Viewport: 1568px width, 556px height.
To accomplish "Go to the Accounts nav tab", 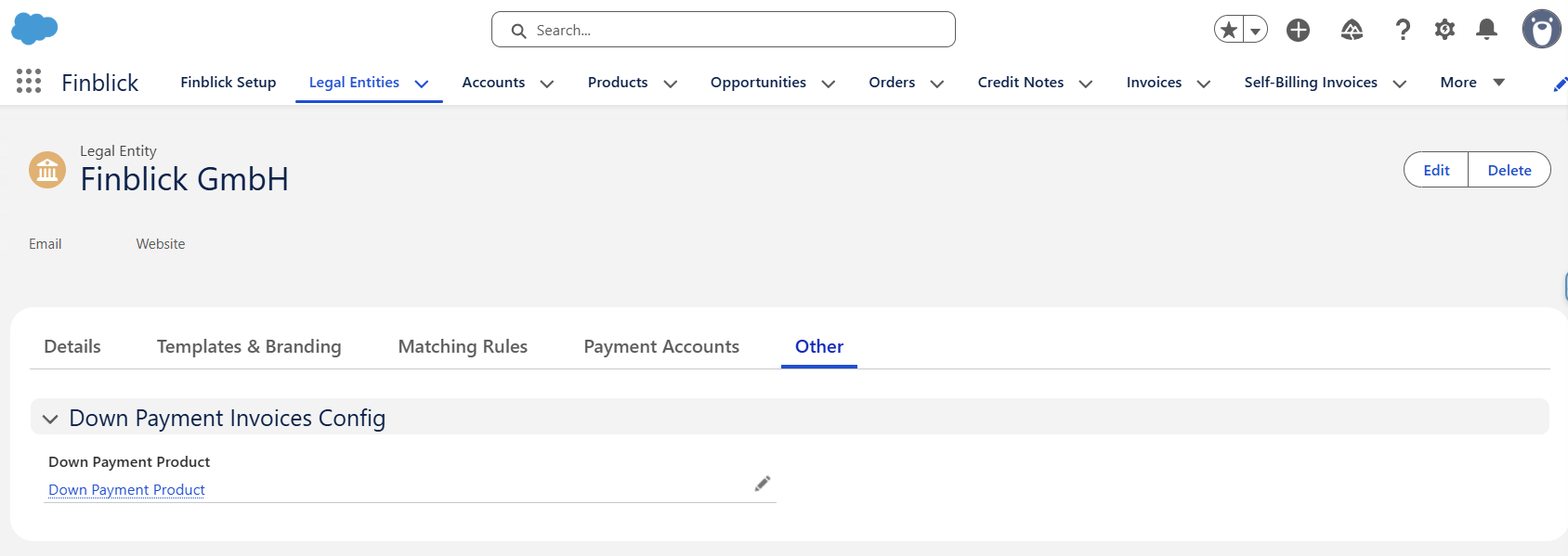I will pos(493,82).
